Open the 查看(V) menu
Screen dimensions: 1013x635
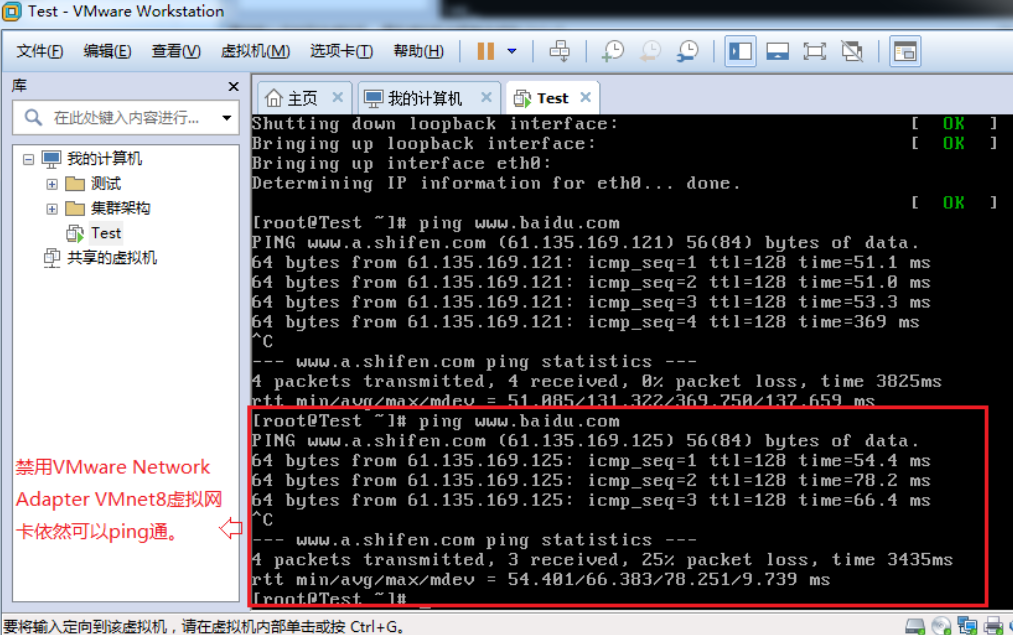176,51
